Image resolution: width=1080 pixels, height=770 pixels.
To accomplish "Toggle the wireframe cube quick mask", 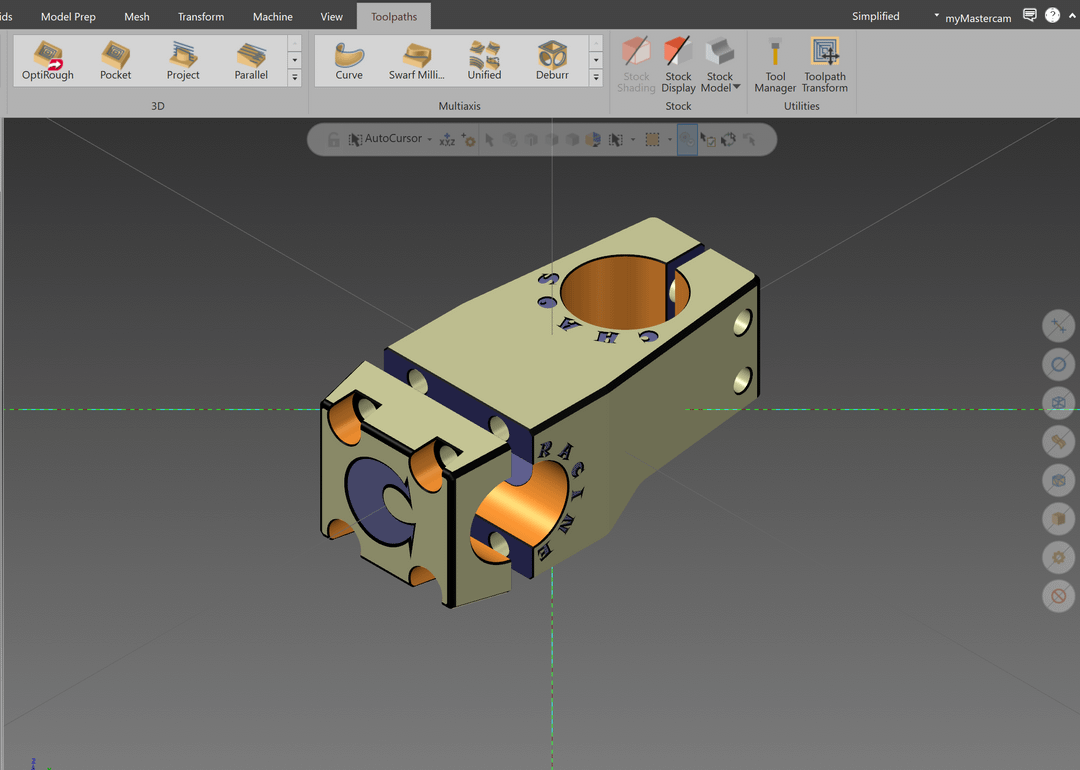I will click(1059, 403).
